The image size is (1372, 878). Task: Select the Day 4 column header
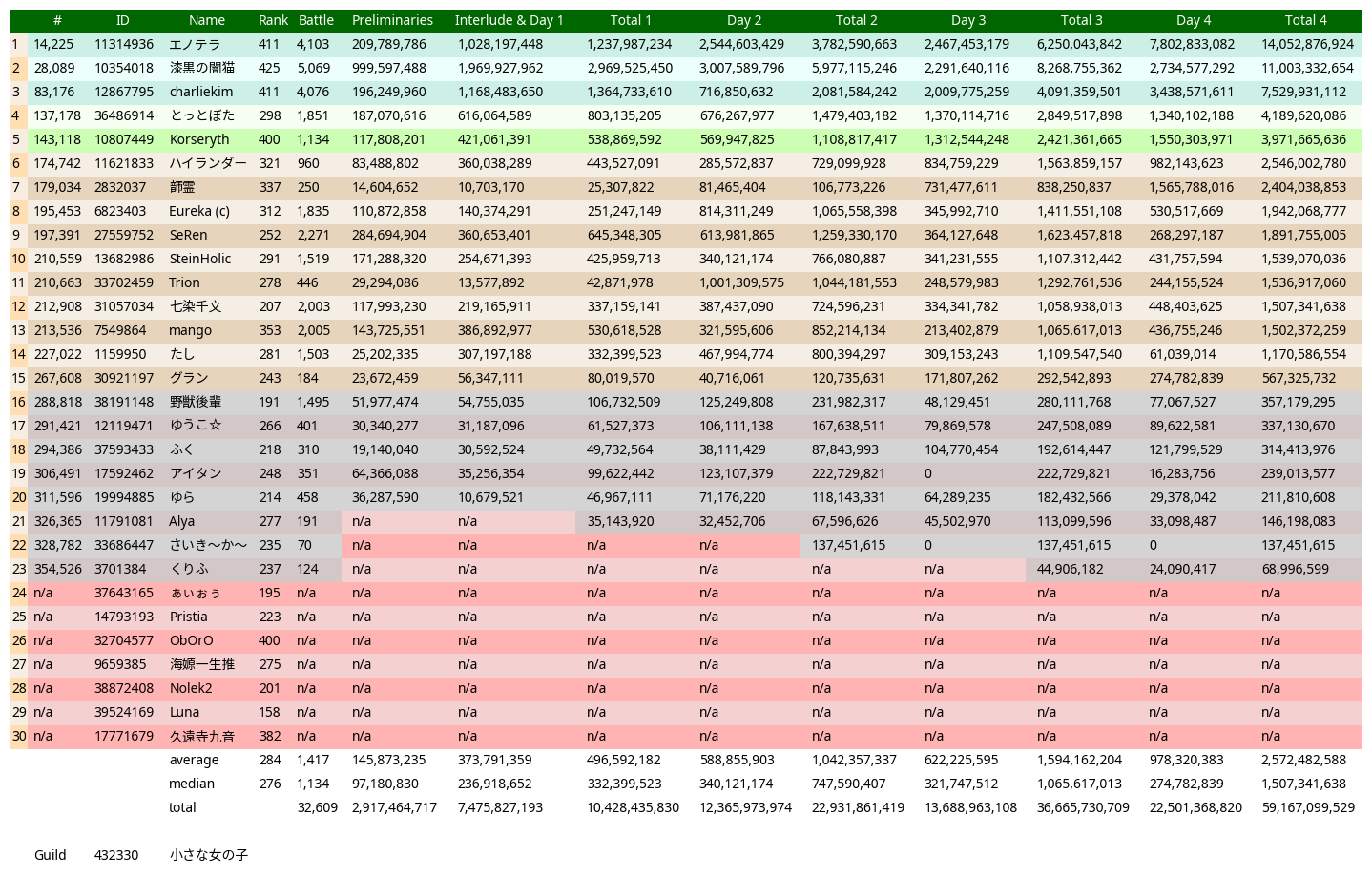coord(1194,20)
